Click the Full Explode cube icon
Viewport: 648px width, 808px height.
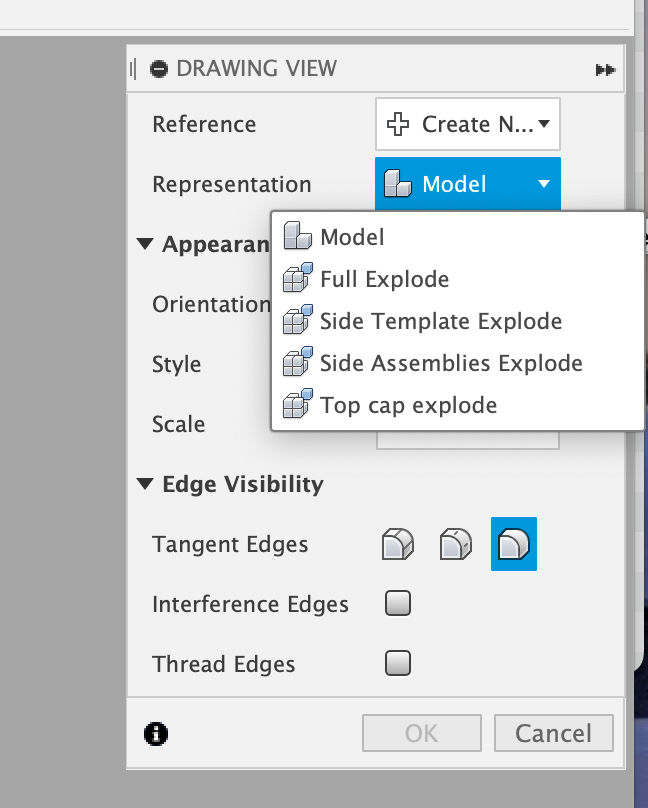[298, 278]
